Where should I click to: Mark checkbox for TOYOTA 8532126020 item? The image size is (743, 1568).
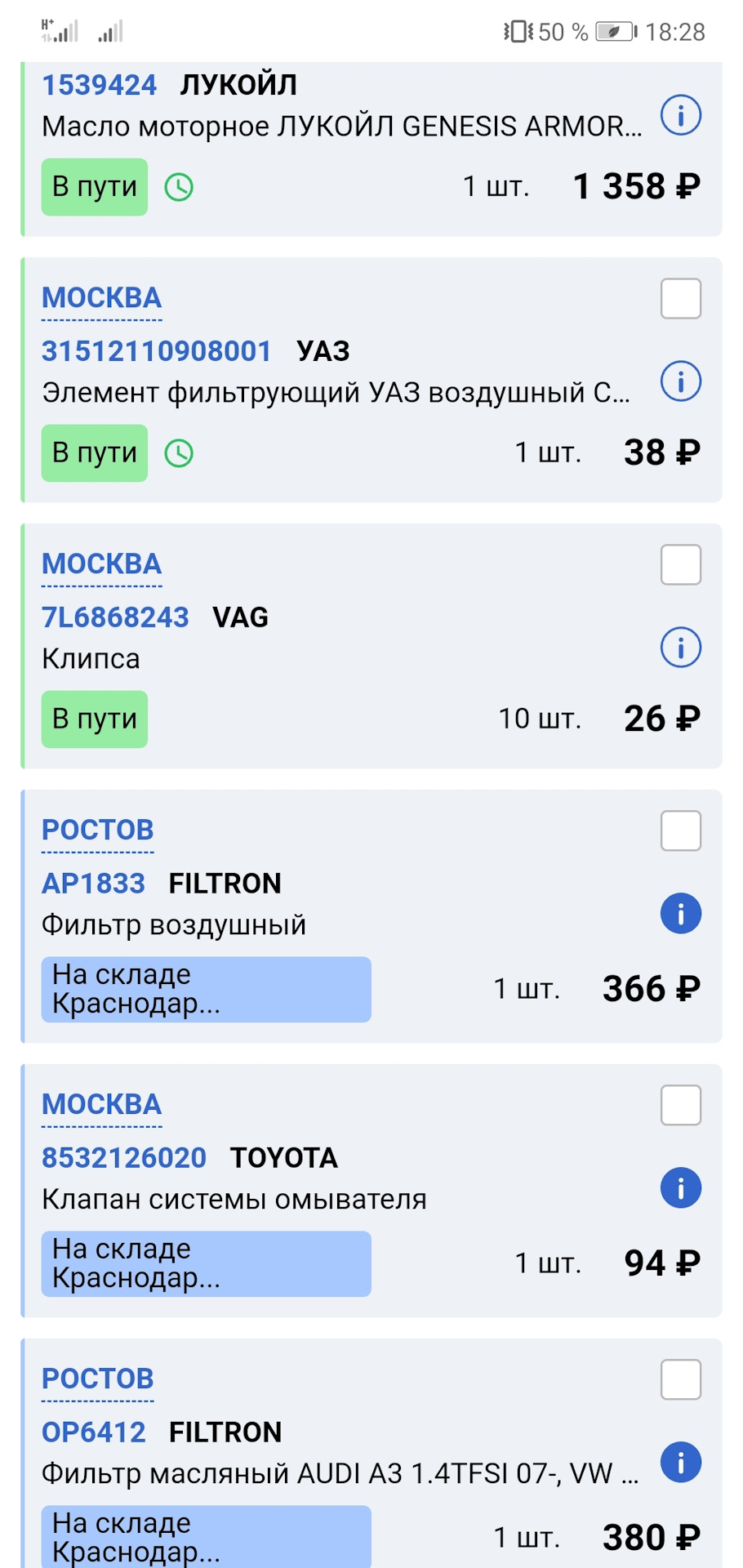(x=680, y=1105)
